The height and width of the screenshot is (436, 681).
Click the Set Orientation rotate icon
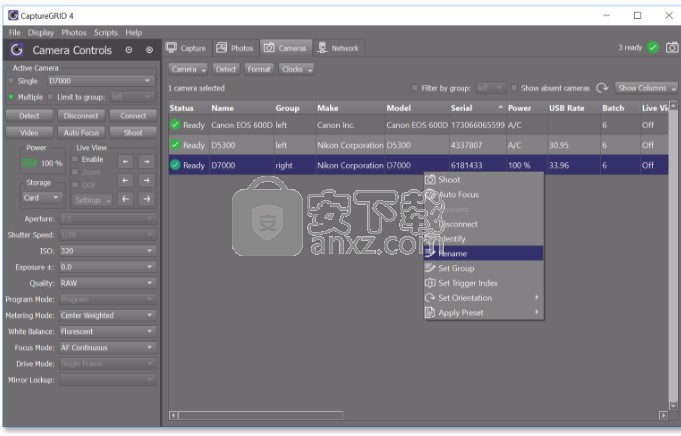pos(430,298)
